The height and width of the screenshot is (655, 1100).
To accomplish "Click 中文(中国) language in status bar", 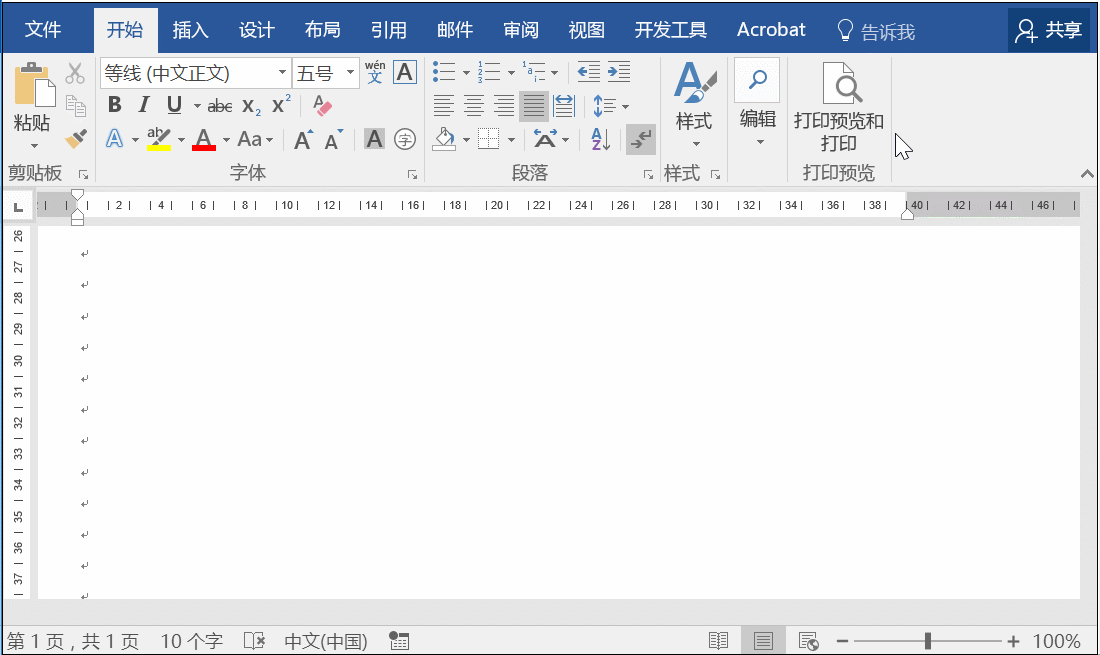I will (326, 641).
